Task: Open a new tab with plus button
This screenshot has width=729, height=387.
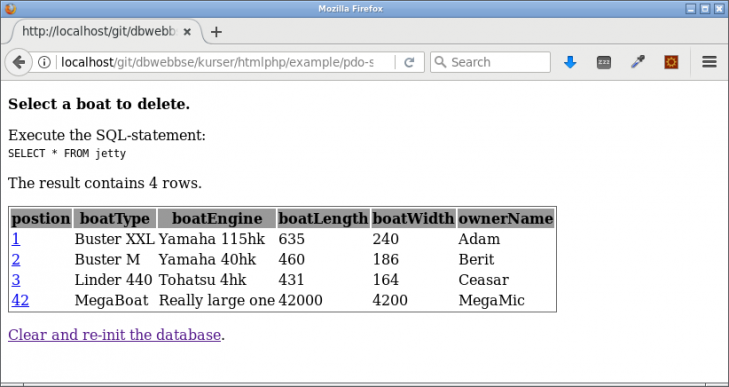Action: click(x=216, y=32)
